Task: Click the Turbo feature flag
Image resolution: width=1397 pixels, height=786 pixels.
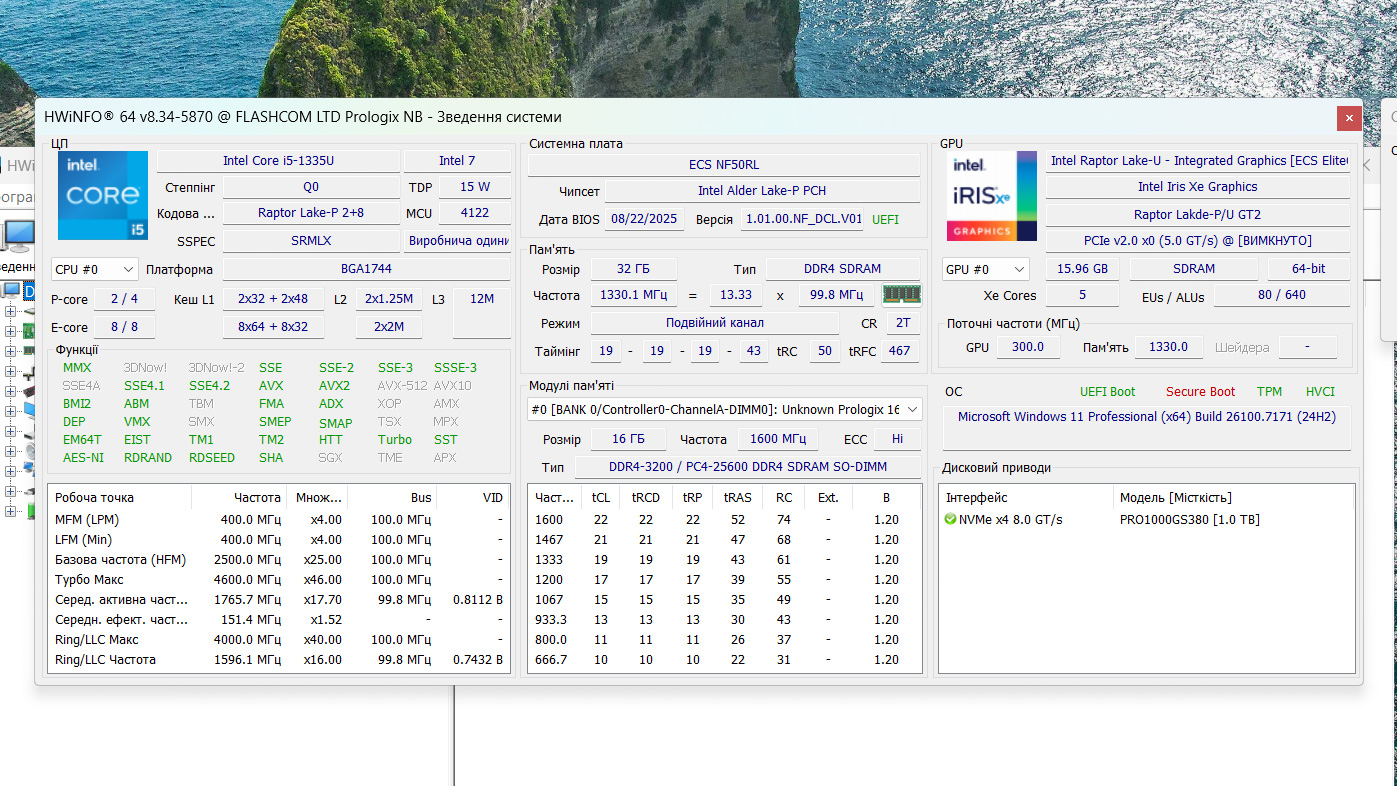Action: [x=395, y=439]
